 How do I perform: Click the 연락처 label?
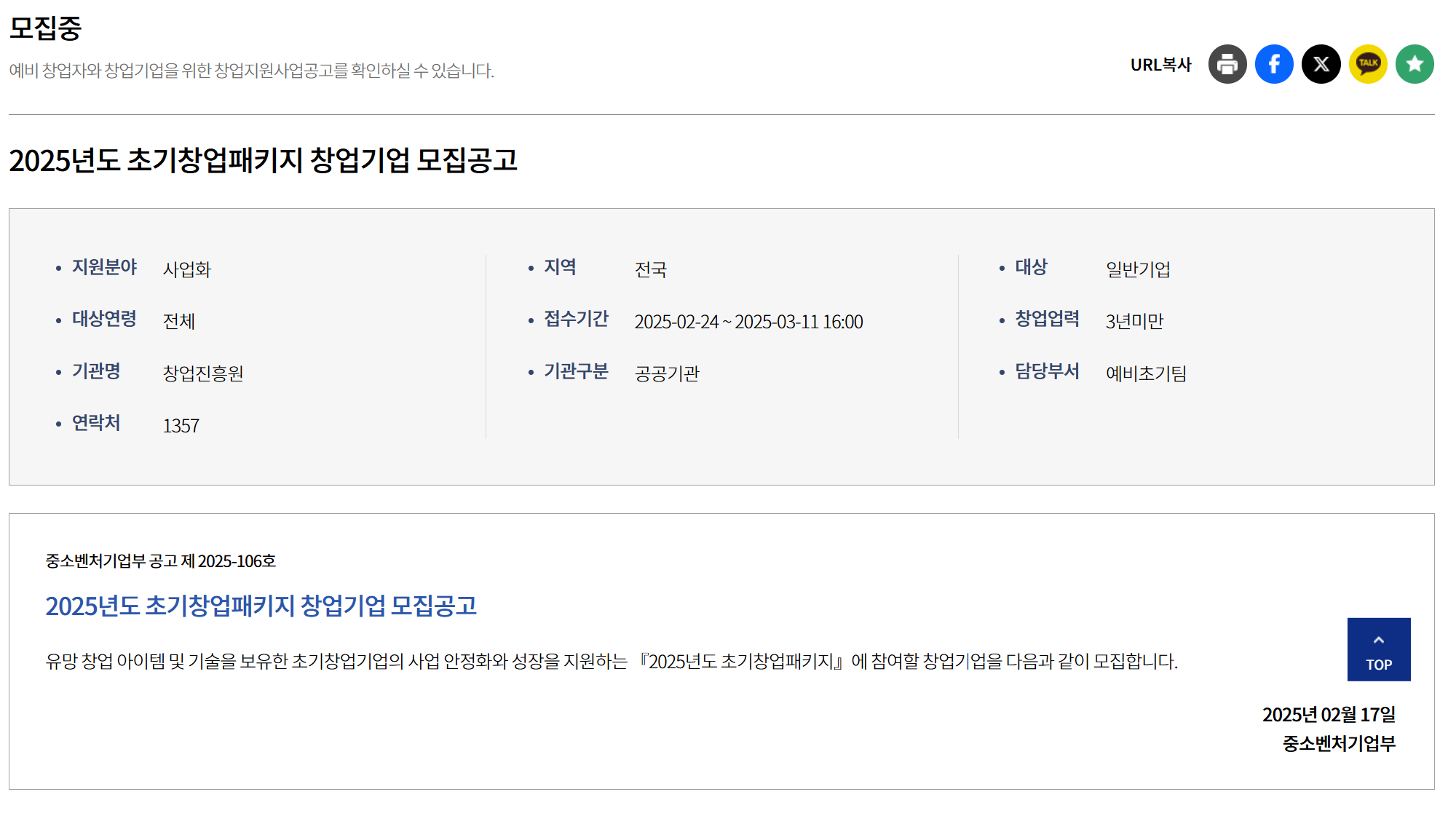[x=96, y=423]
